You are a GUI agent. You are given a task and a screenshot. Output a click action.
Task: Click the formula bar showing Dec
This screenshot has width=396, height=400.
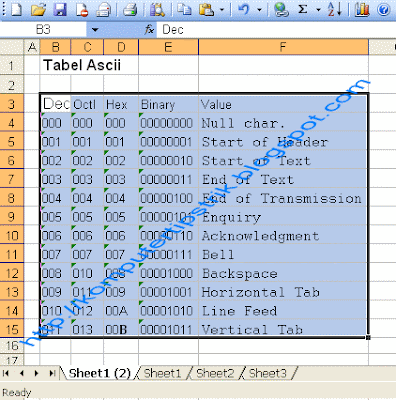coord(276,30)
